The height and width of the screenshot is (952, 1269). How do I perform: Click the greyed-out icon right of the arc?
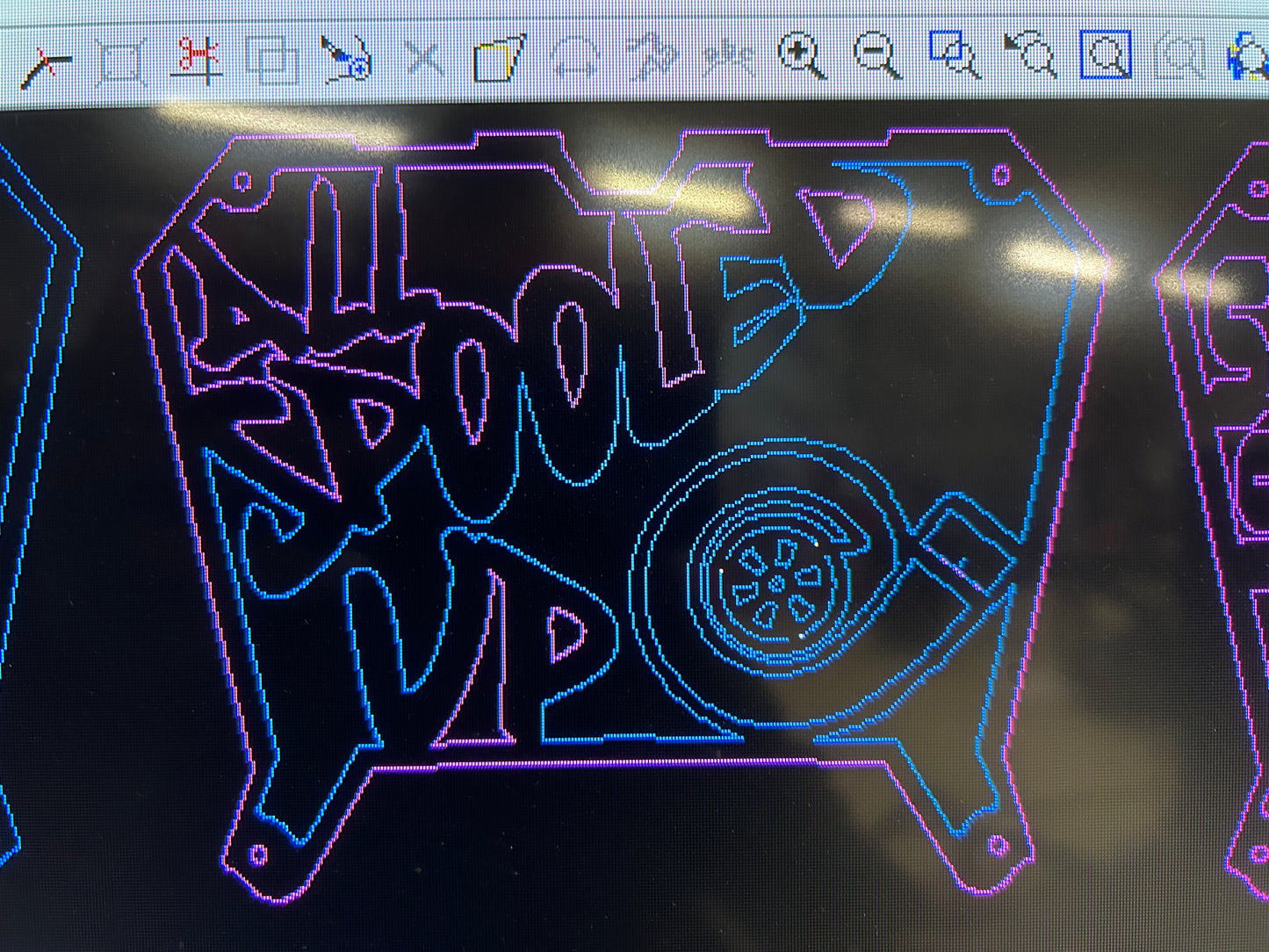click(x=652, y=58)
